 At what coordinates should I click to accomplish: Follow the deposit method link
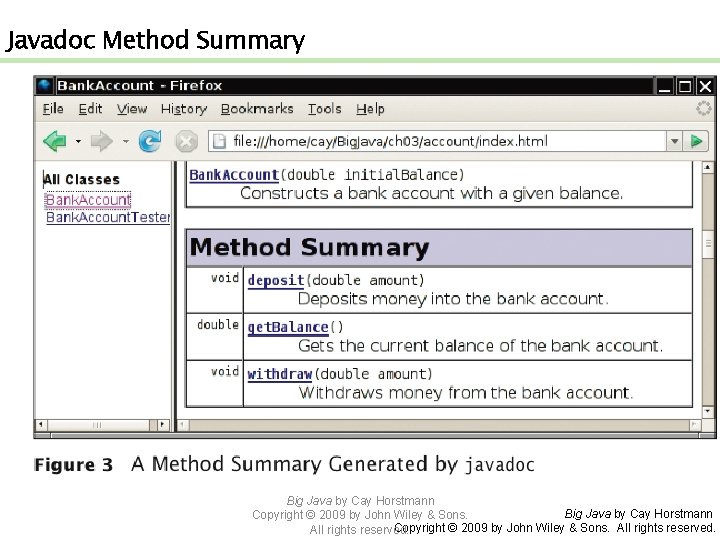point(276,280)
